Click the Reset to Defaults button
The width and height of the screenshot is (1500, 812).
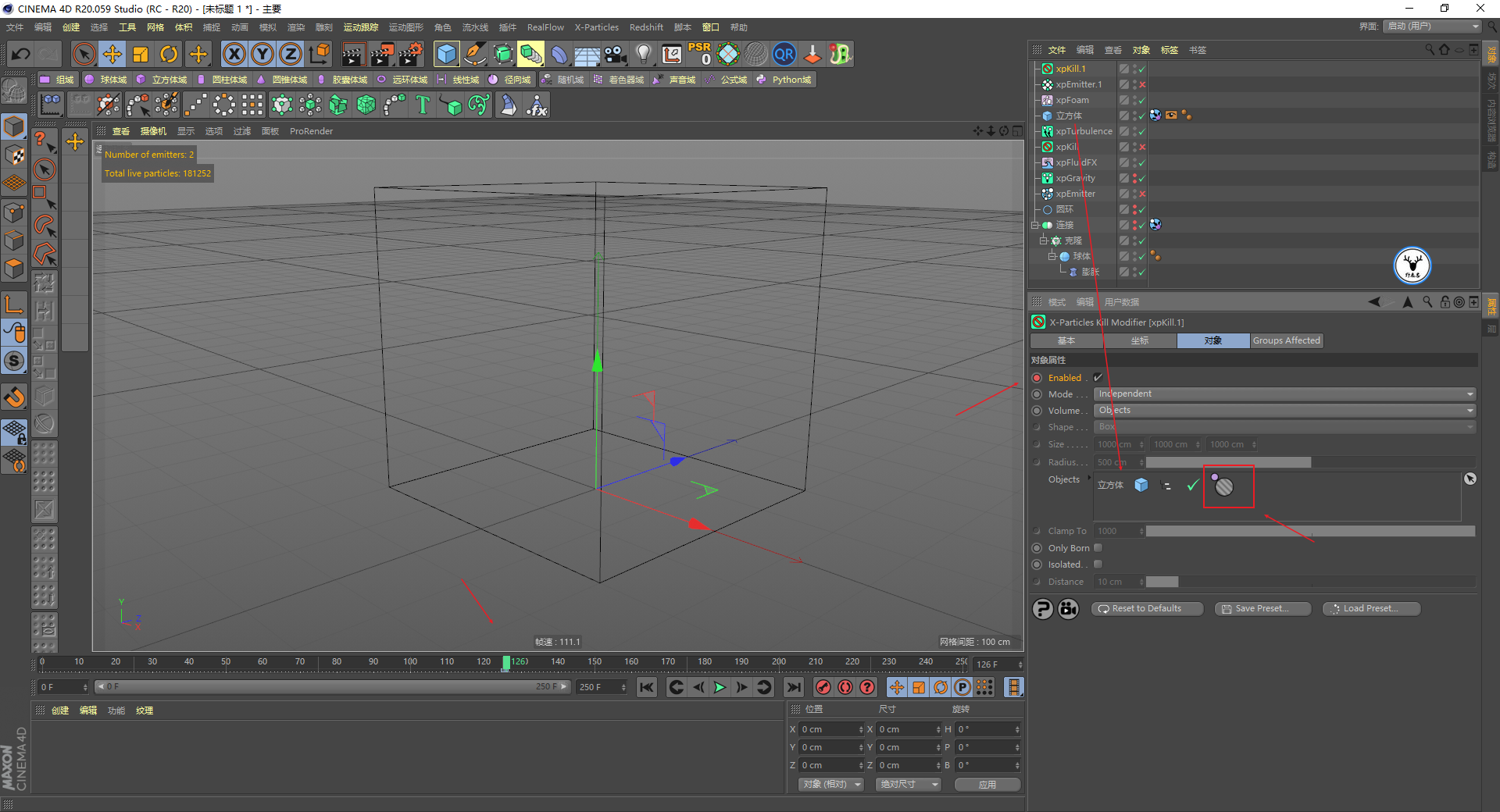pos(1146,609)
